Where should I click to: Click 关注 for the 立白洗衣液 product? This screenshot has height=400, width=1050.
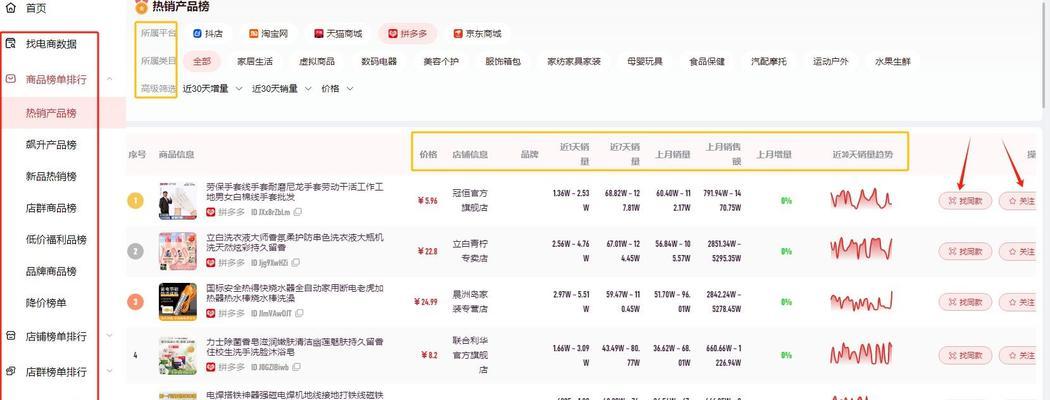pos(1019,251)
